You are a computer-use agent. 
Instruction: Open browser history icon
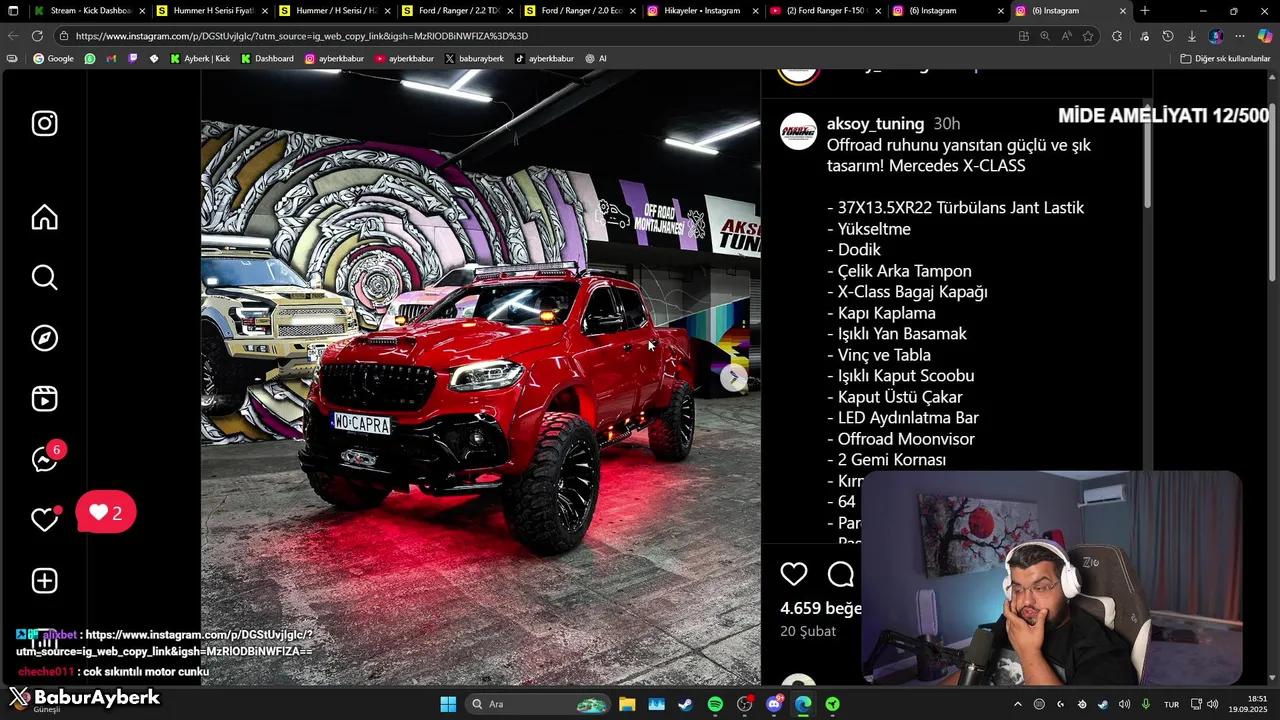[x=1168, y=36]
